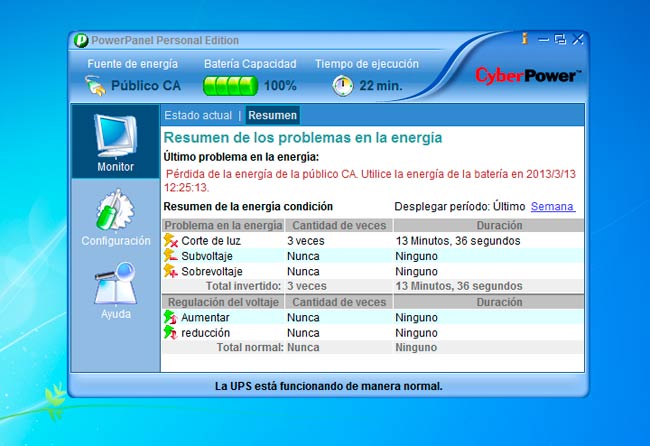Select the Aumentar row label
This screenshot has height=446, width=650.
point(205,318)
